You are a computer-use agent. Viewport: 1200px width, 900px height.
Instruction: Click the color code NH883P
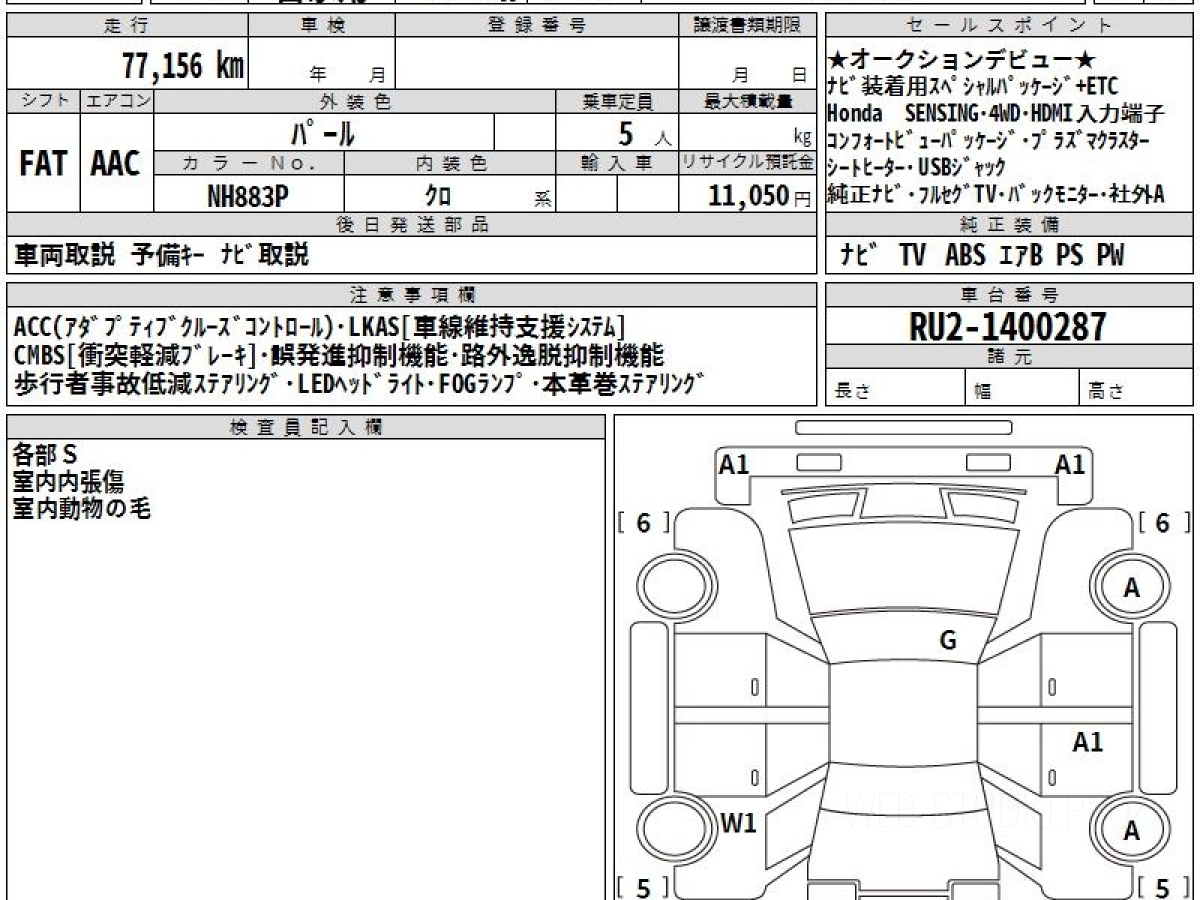coord(248,197)
